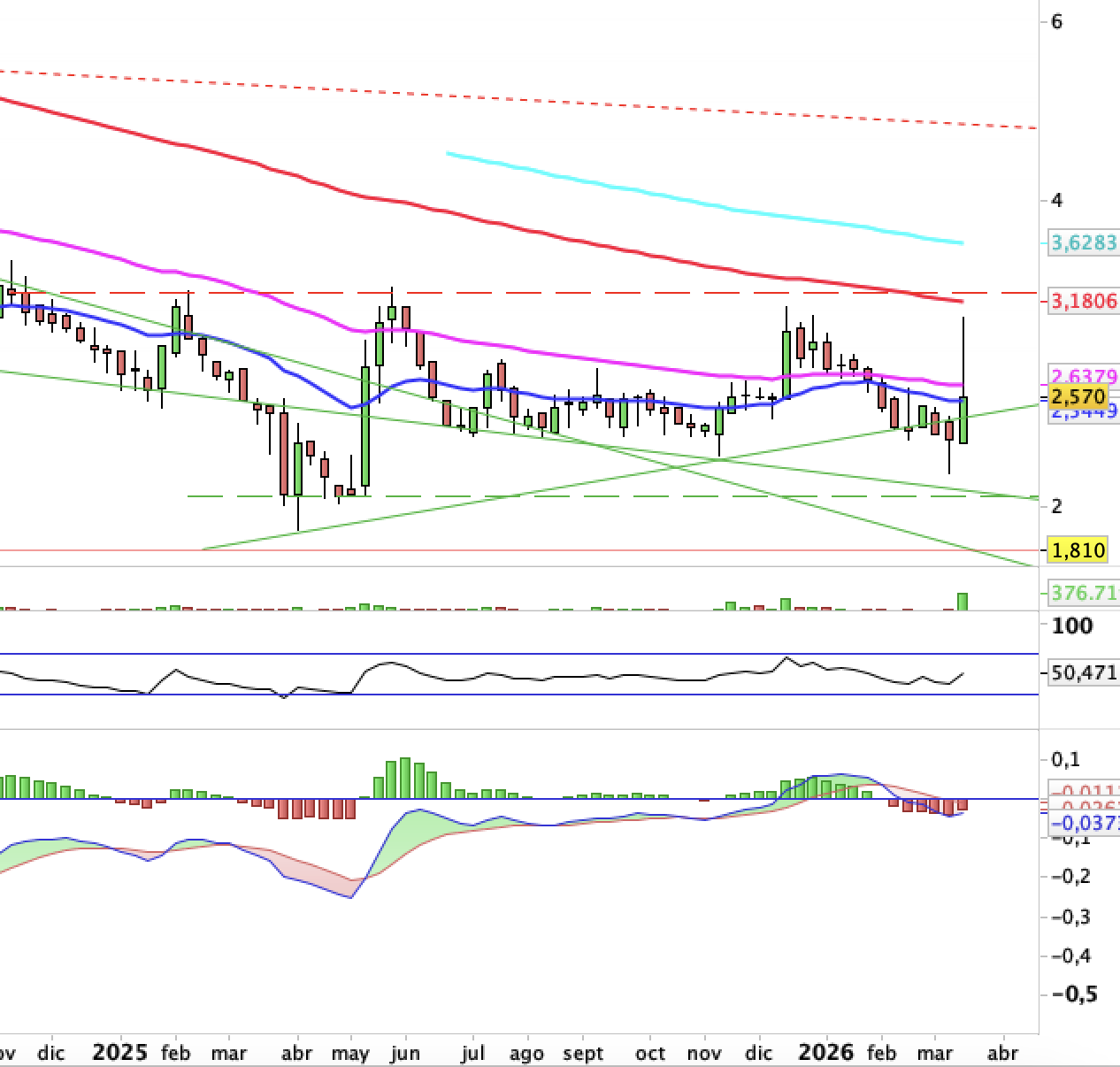
Task: Click the magenta 2,6379 average label
Action: (x=1084, y=375)
